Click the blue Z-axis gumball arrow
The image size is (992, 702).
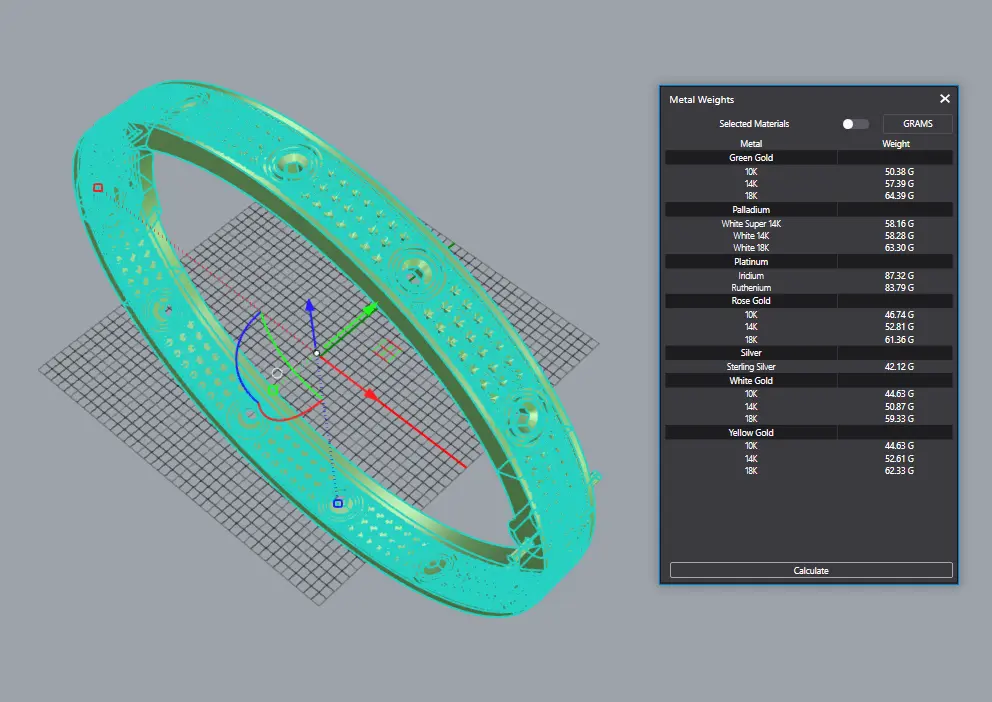pyautogui.click(x=310, y=306)
